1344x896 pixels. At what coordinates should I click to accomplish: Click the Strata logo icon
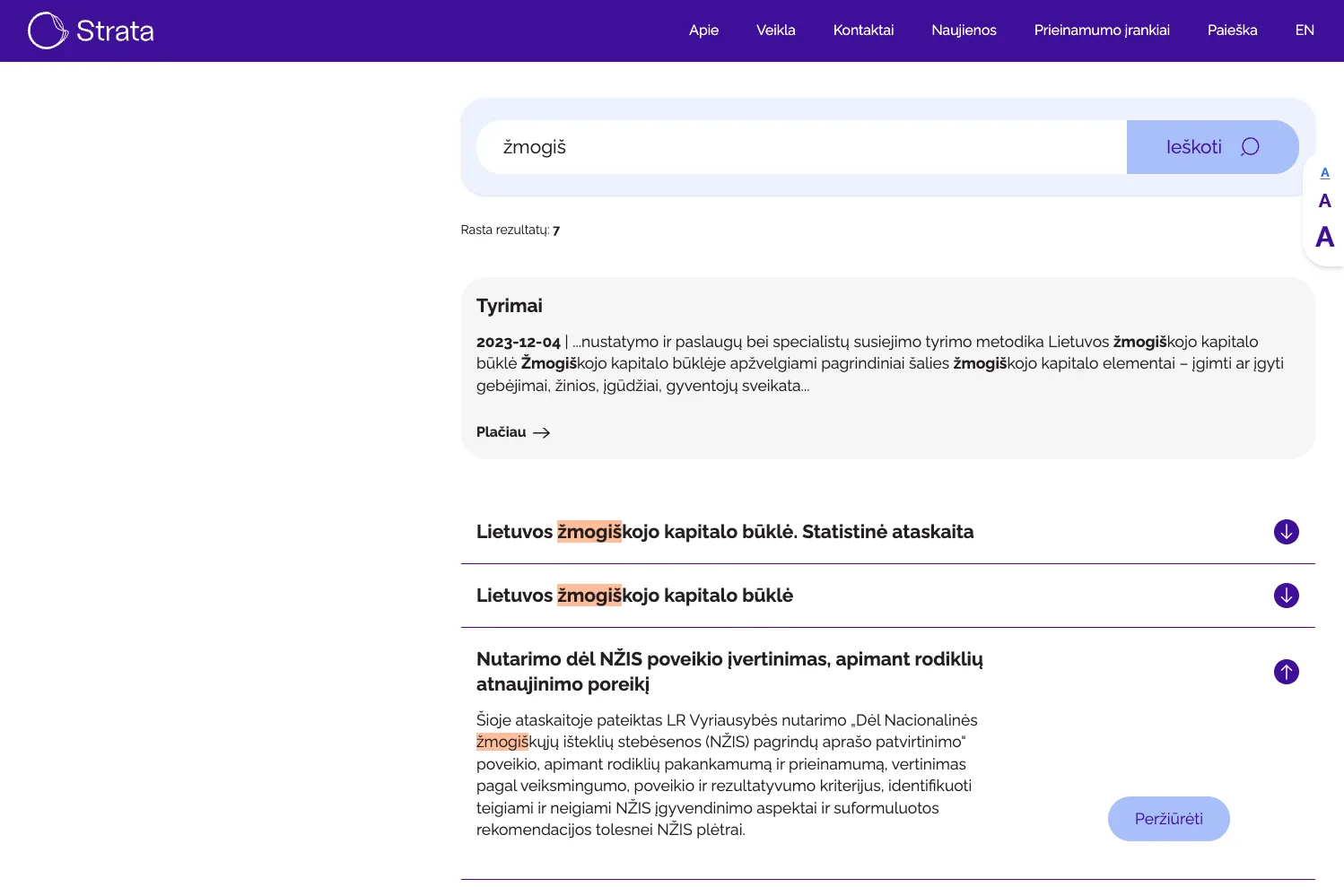[x=48, y=30]
